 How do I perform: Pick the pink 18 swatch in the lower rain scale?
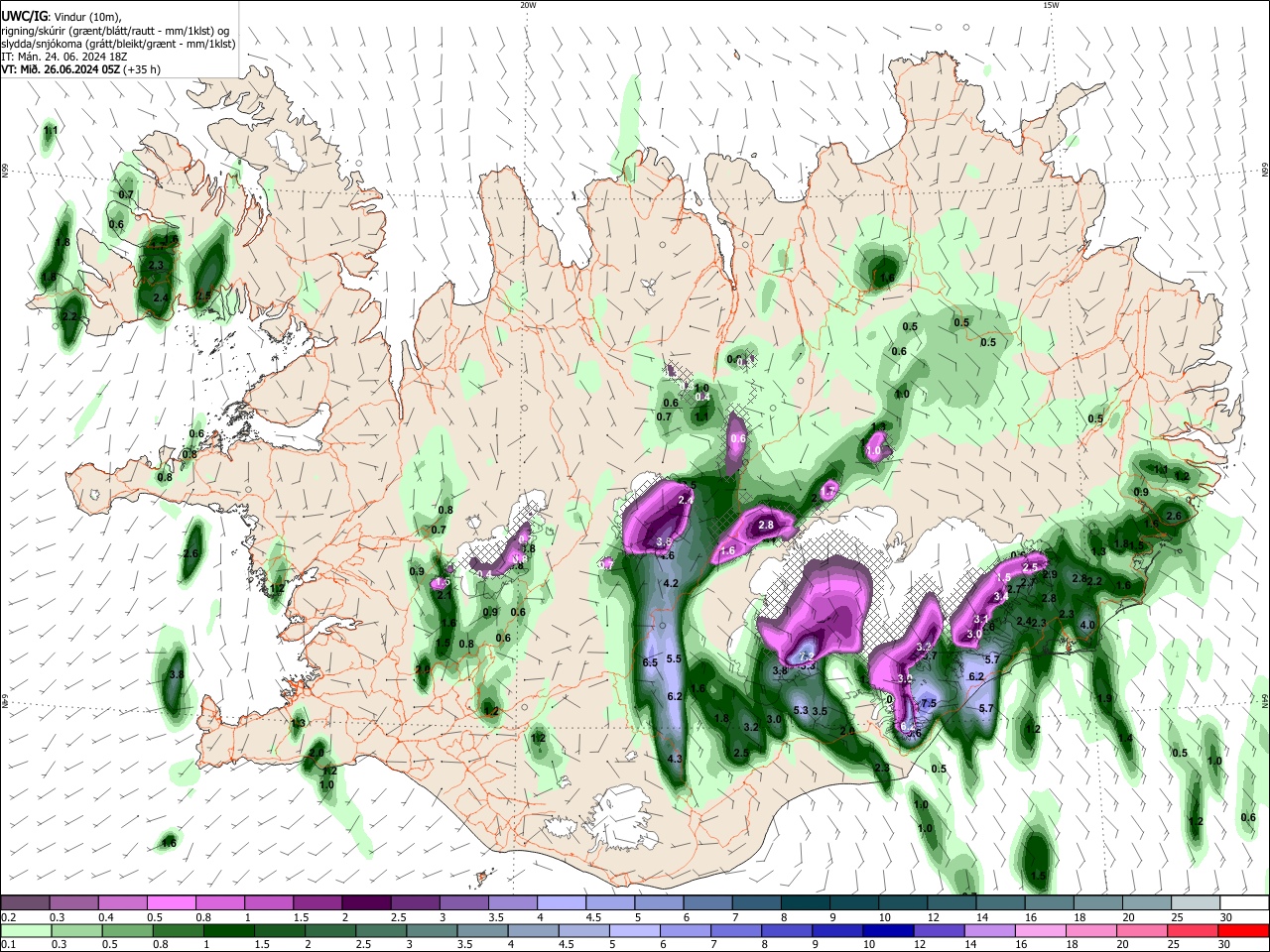[1090, 930]
